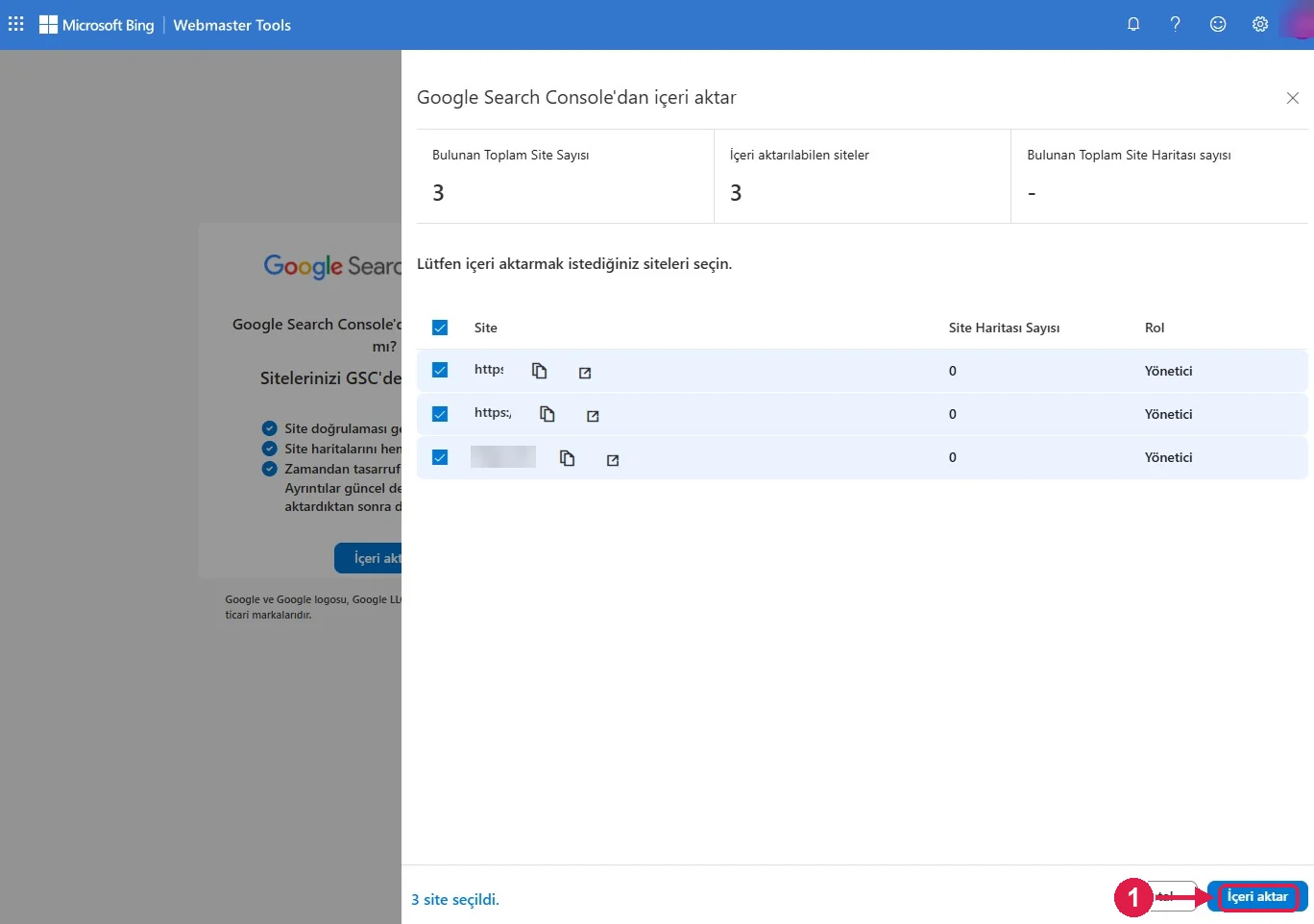Uncheck the first site row checkbox
Screen dimensions: 1314x924
click(440, 370)
